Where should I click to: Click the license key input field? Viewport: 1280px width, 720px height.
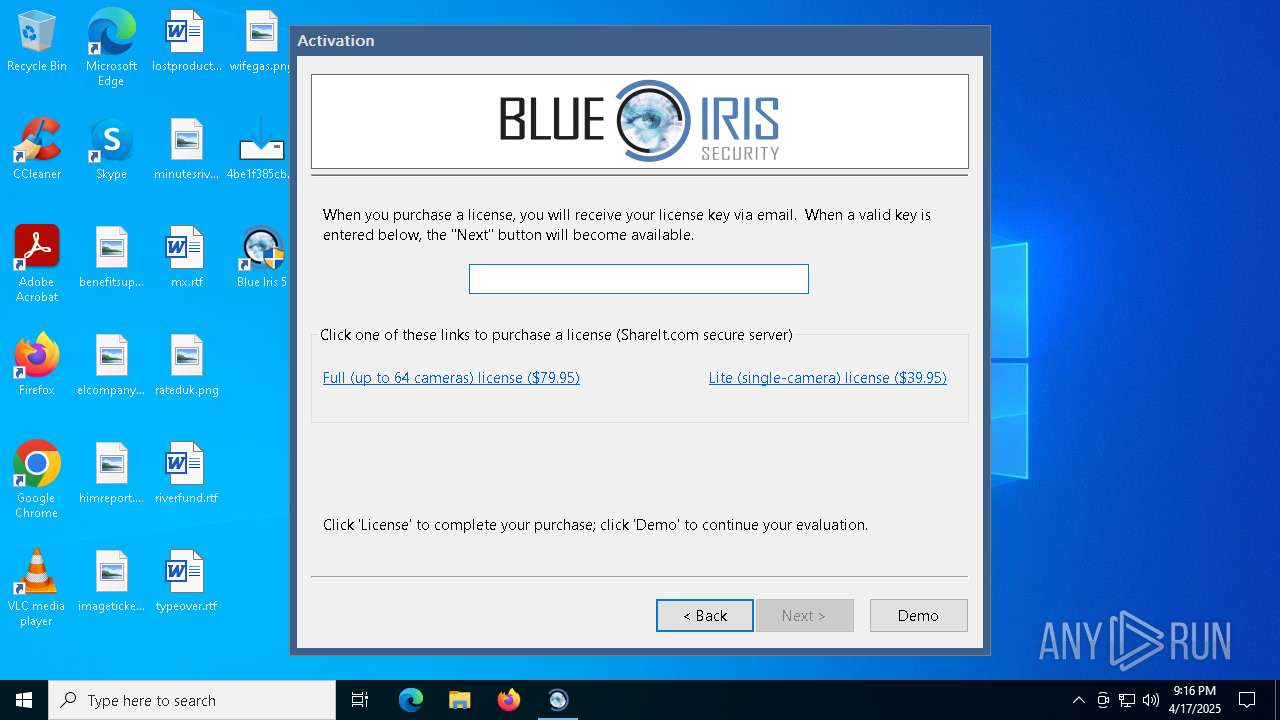[639, 279]
